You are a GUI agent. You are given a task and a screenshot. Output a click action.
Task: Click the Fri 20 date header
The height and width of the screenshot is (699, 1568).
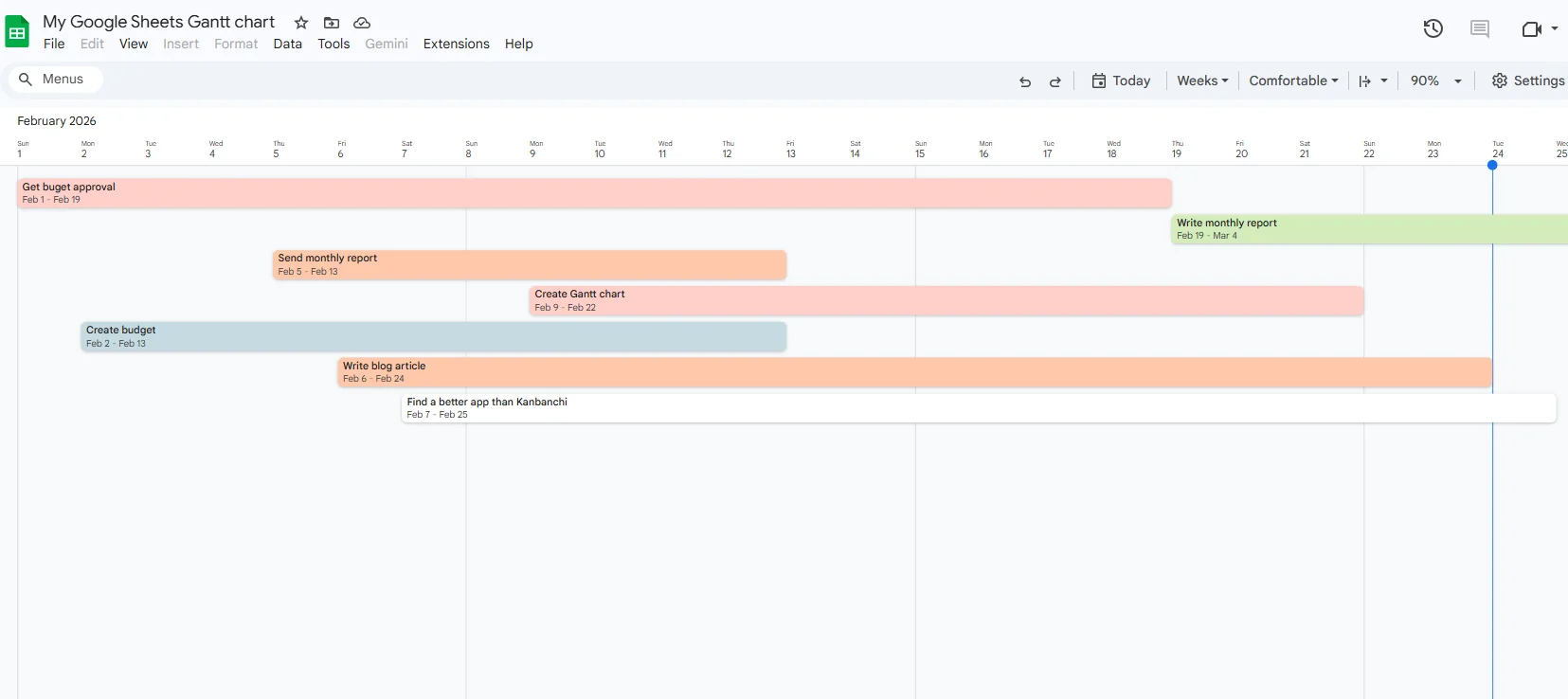point(1241,150)
